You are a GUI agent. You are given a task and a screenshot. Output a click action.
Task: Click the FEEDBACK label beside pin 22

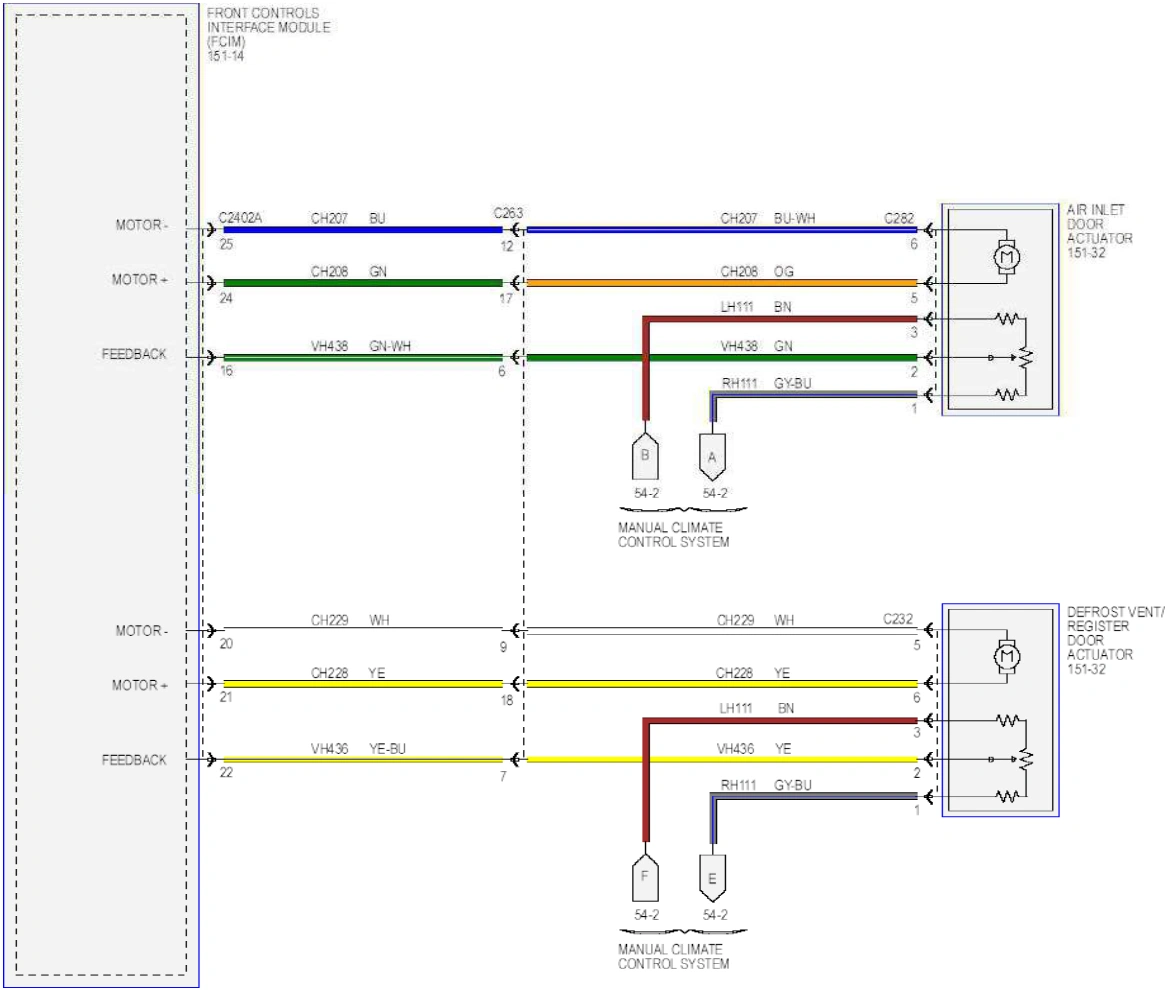[134, 760]
